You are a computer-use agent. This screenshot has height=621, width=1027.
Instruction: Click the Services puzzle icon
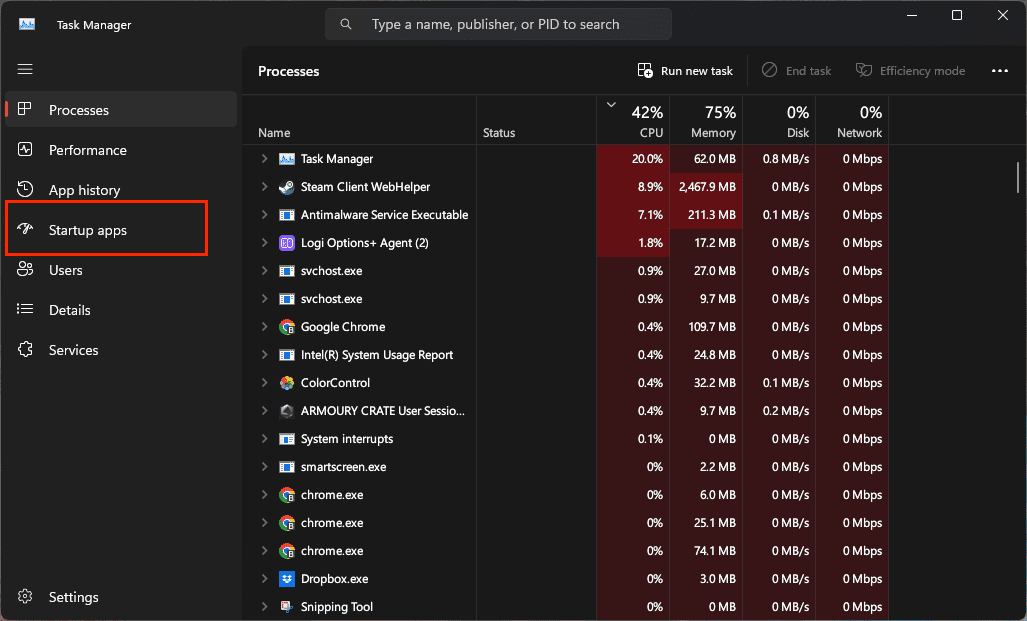coord(25,349)
